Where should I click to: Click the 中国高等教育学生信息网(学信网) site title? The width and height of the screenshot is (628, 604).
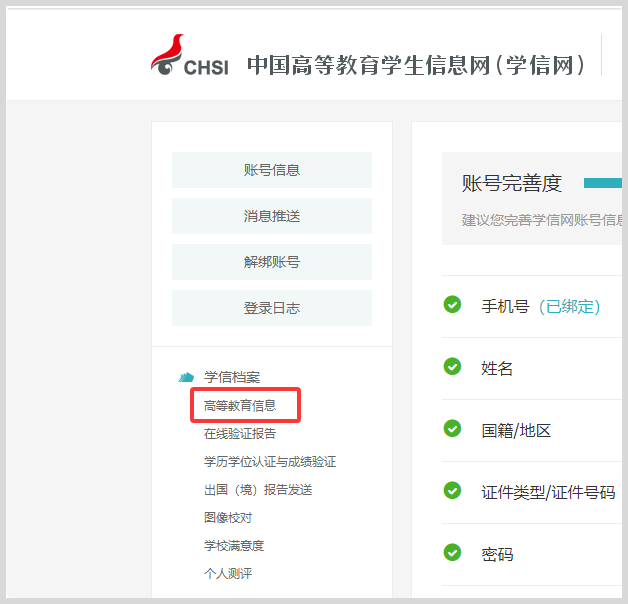(x=416, y=65)
